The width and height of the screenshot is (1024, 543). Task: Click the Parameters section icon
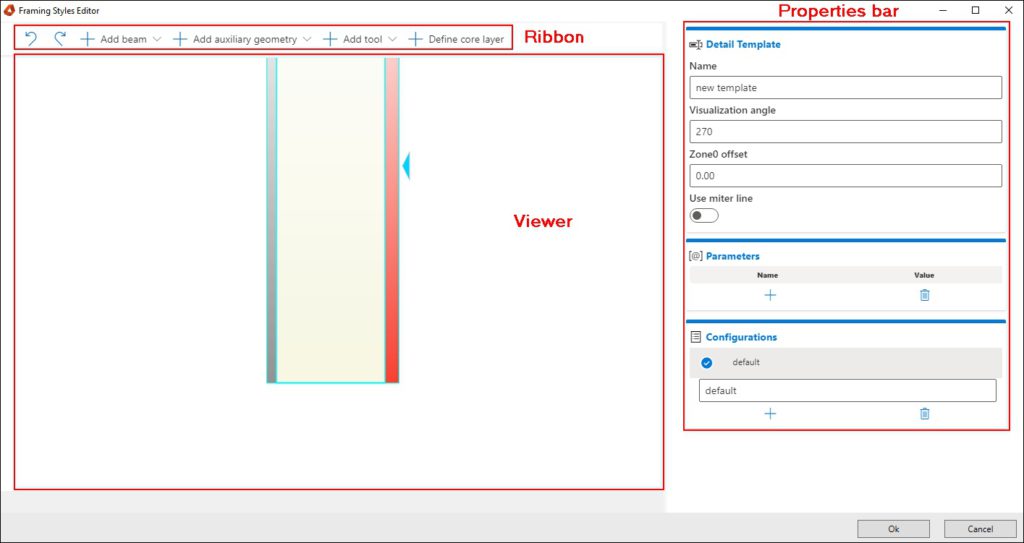(696, 256)
